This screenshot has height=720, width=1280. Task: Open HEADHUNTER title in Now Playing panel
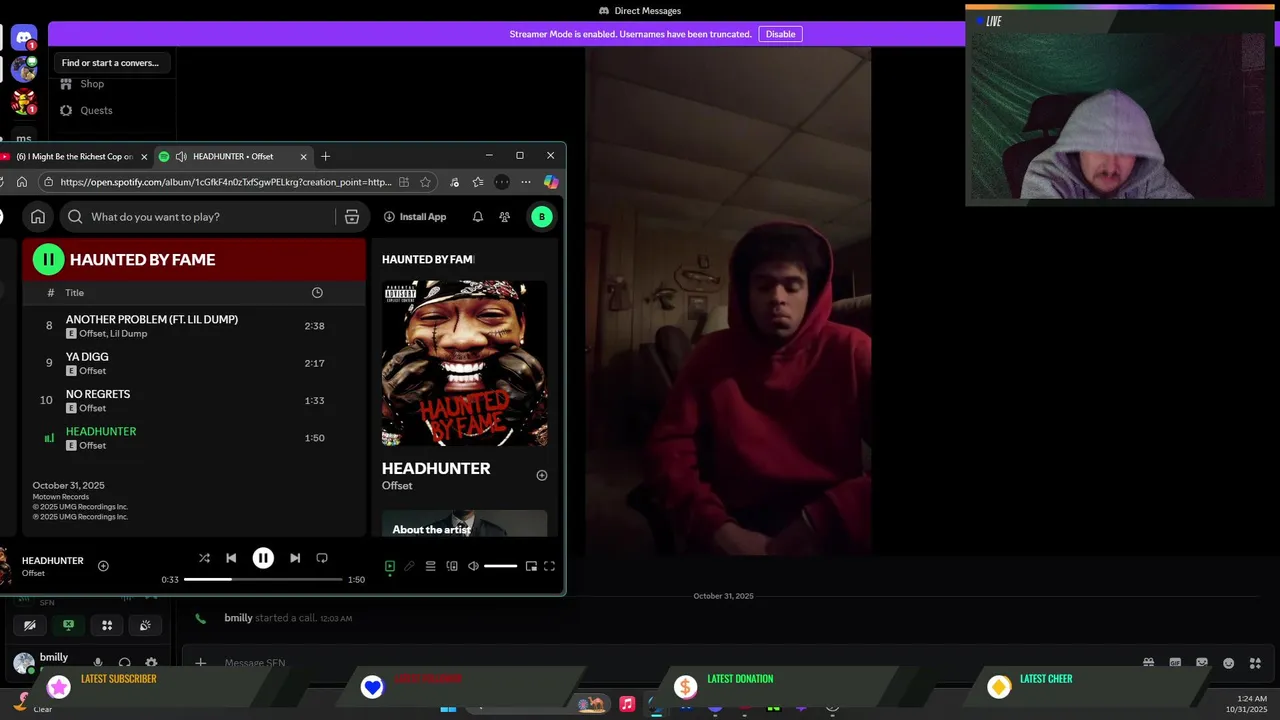pos(436,468)
